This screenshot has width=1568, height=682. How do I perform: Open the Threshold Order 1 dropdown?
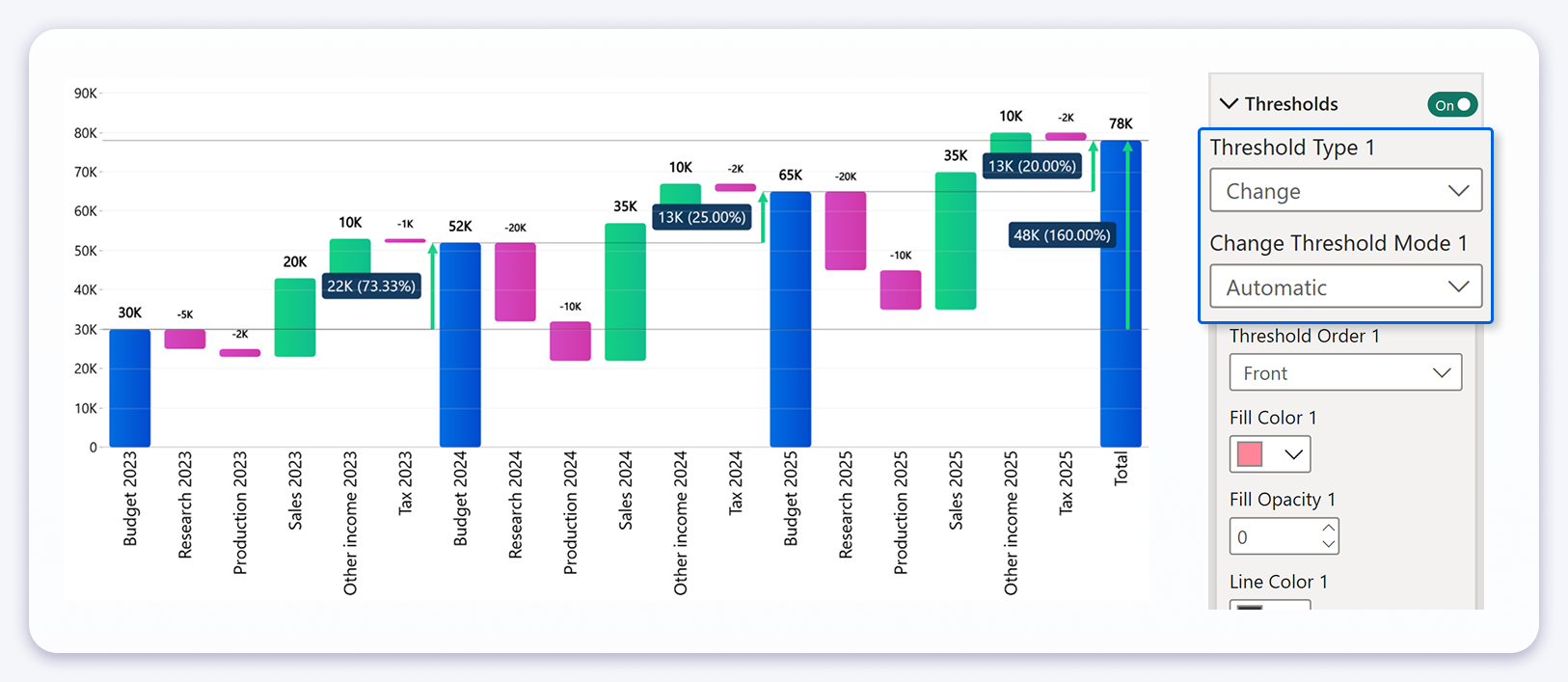1345,373
